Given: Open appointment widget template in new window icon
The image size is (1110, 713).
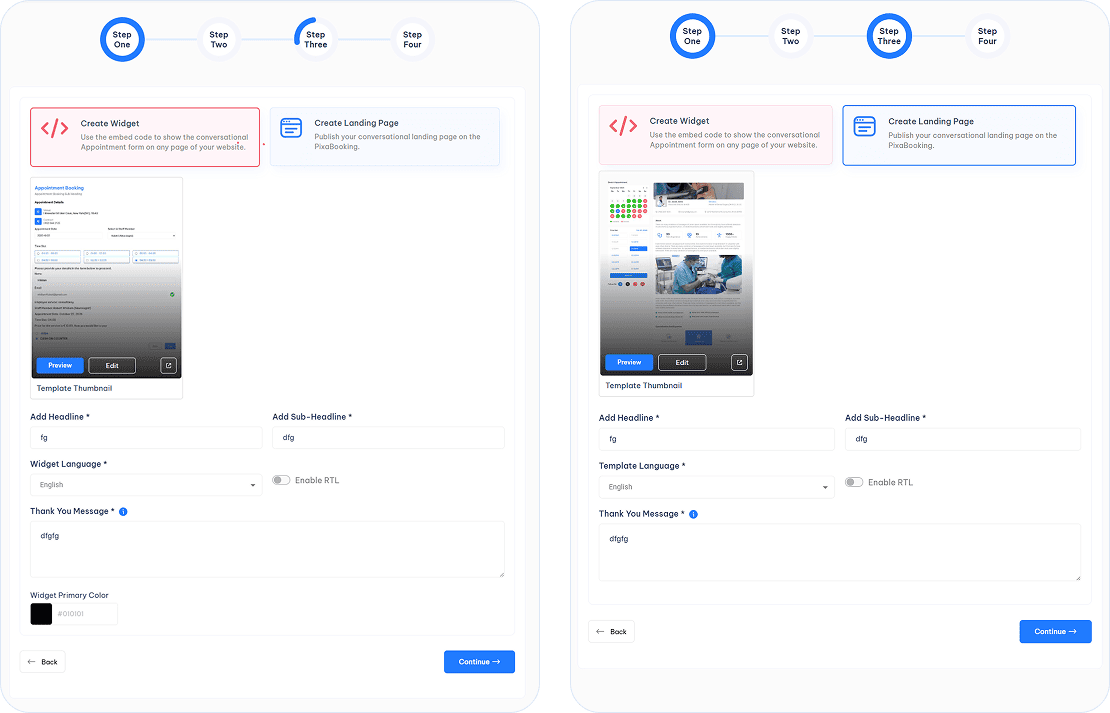Looking at the screenshot, I should 168,365.
